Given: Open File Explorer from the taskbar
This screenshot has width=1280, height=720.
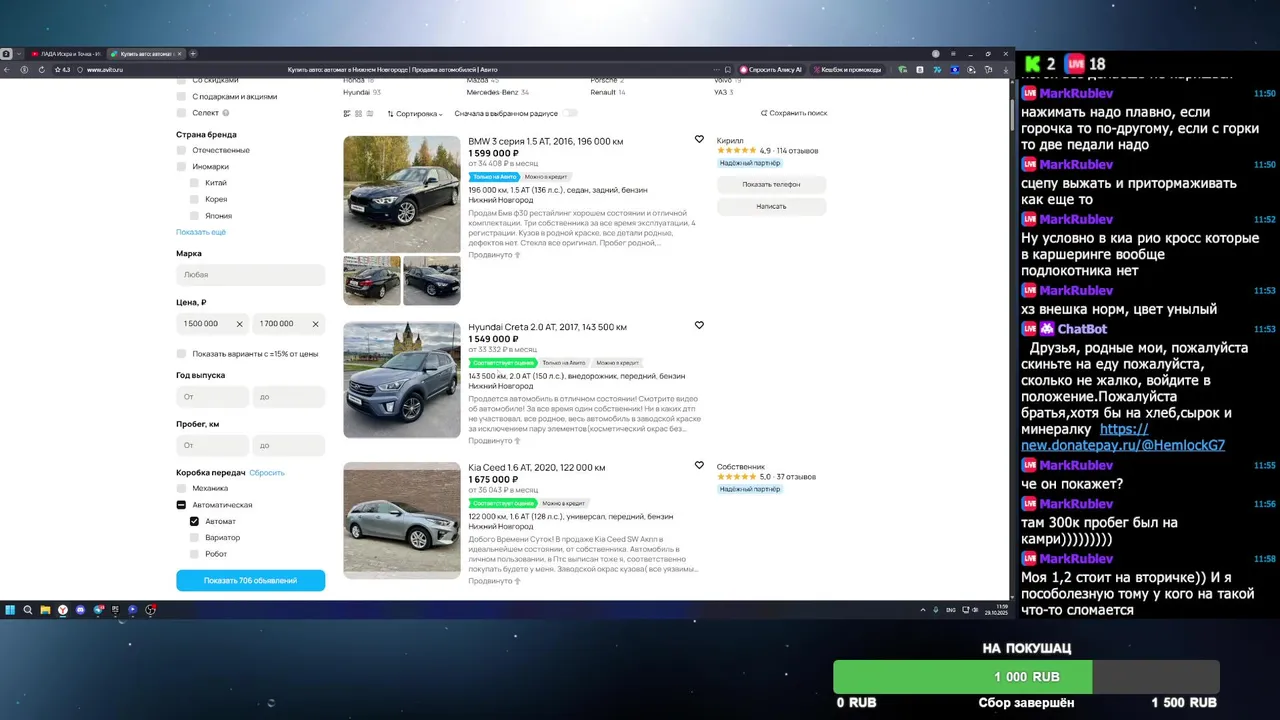Looking at the screenshot, I should tap(45, 610).
